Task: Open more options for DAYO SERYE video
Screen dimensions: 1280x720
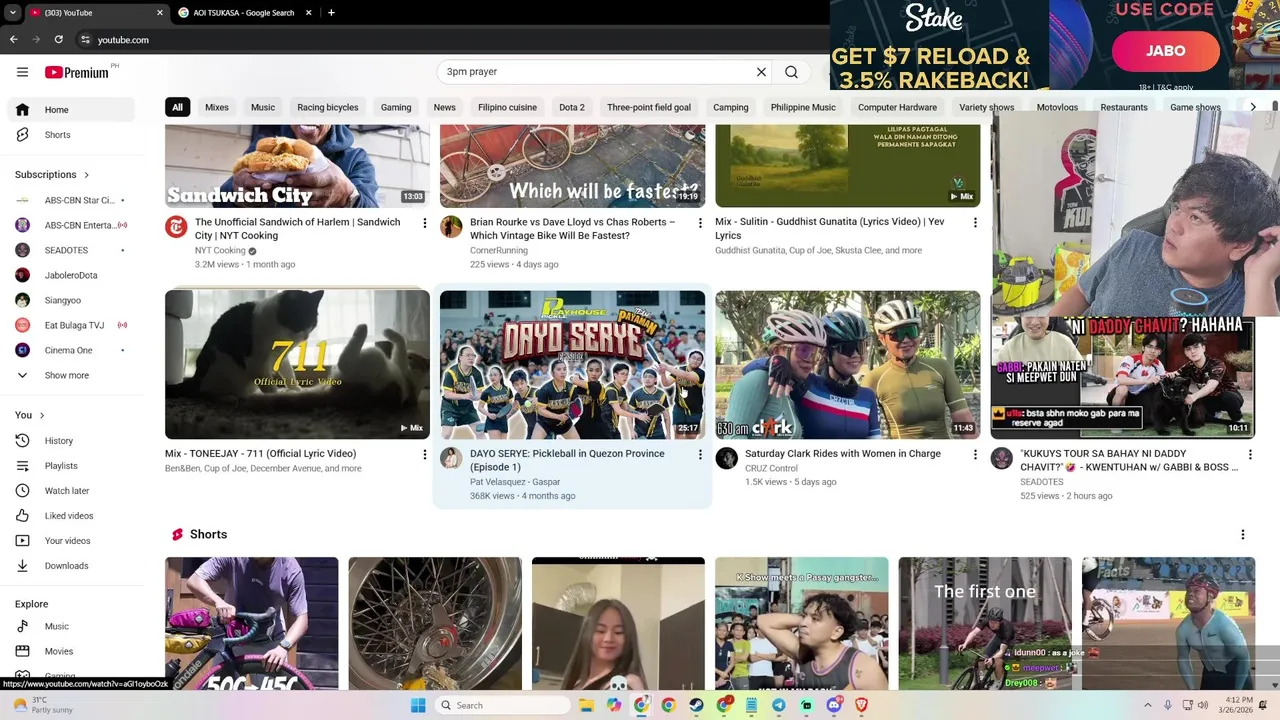Action: (x=700, y=454)
